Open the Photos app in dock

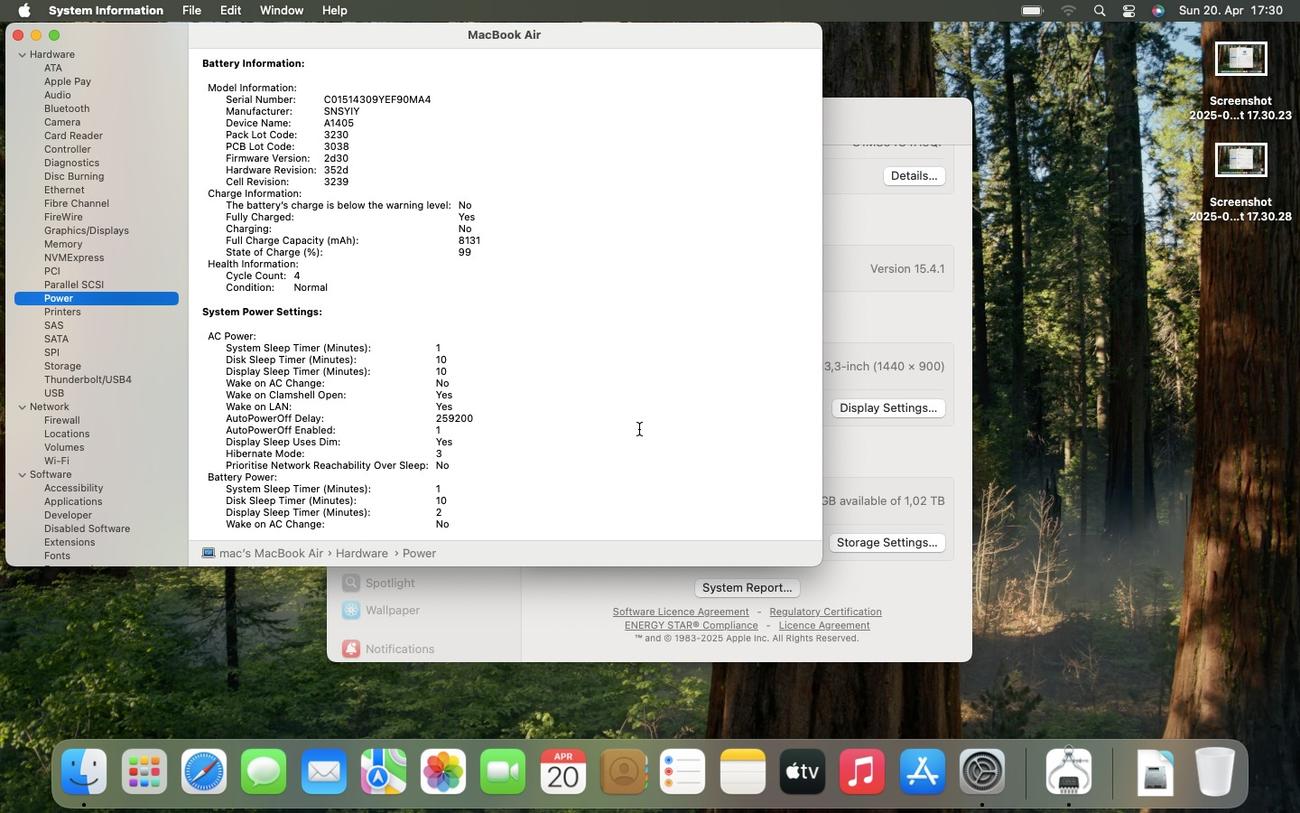[443, 773]
